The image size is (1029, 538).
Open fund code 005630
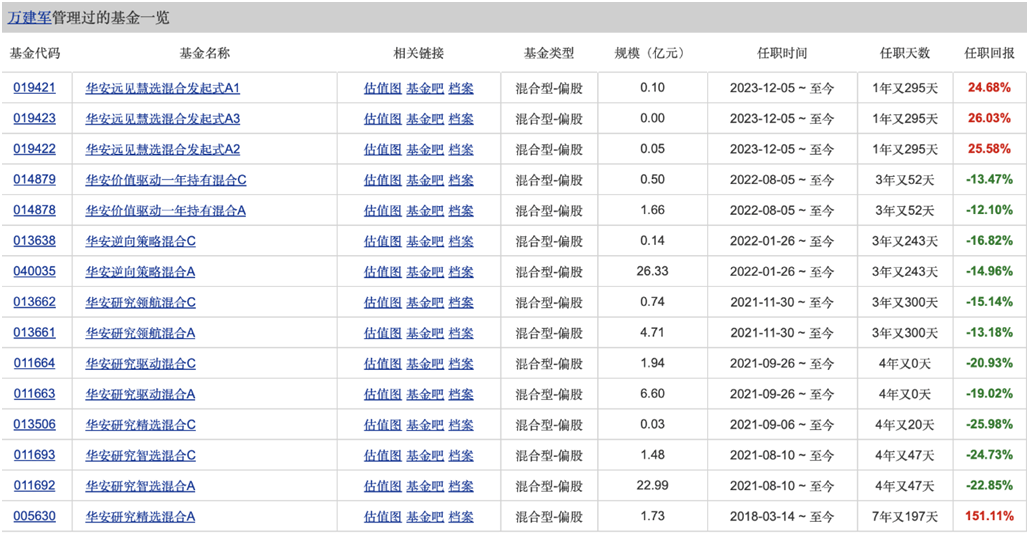[34, 517]
